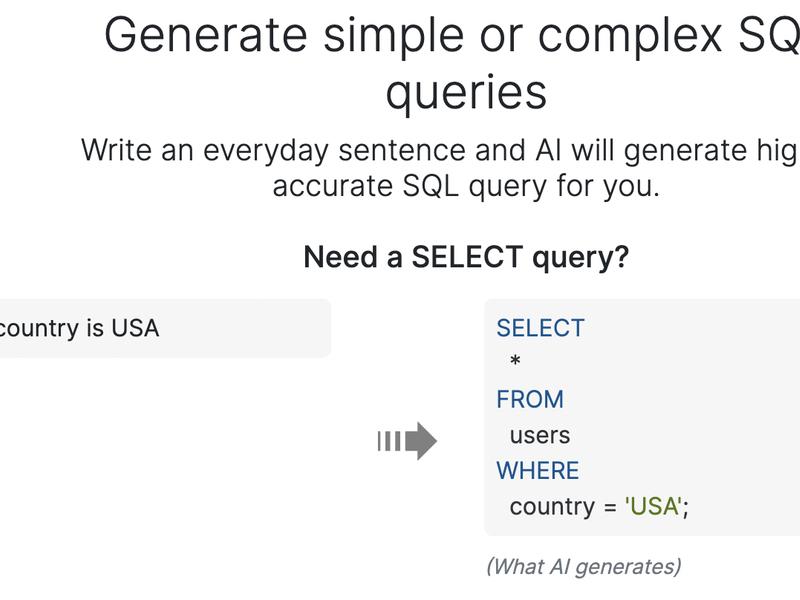Click the gray striped arrow icon
Screen dimensions: 800x600
(407, 441)
